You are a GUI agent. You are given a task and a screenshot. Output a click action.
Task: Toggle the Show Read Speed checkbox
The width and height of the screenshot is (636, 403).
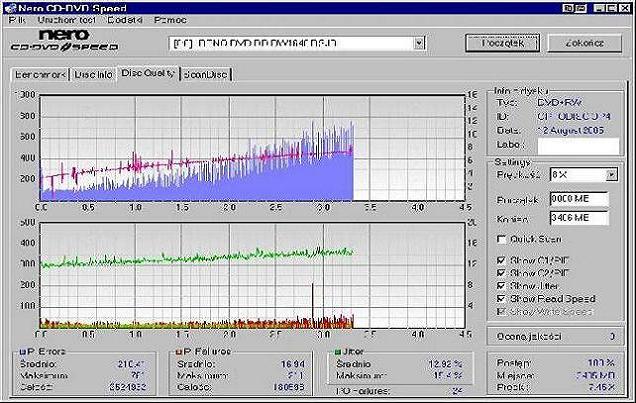click(x=502, y=299)
